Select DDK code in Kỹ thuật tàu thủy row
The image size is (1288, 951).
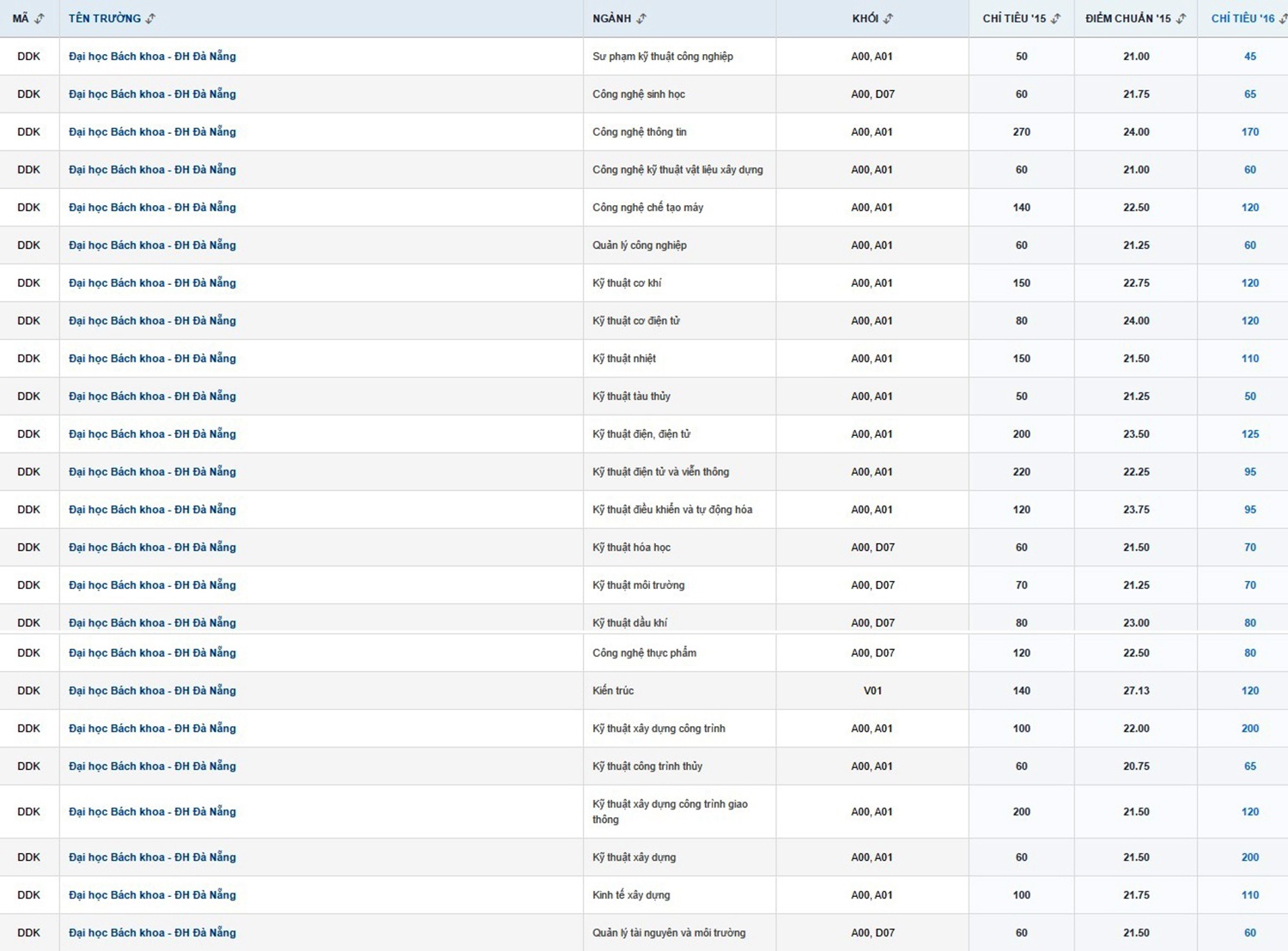pyautogui.click(x=28, y=397)
